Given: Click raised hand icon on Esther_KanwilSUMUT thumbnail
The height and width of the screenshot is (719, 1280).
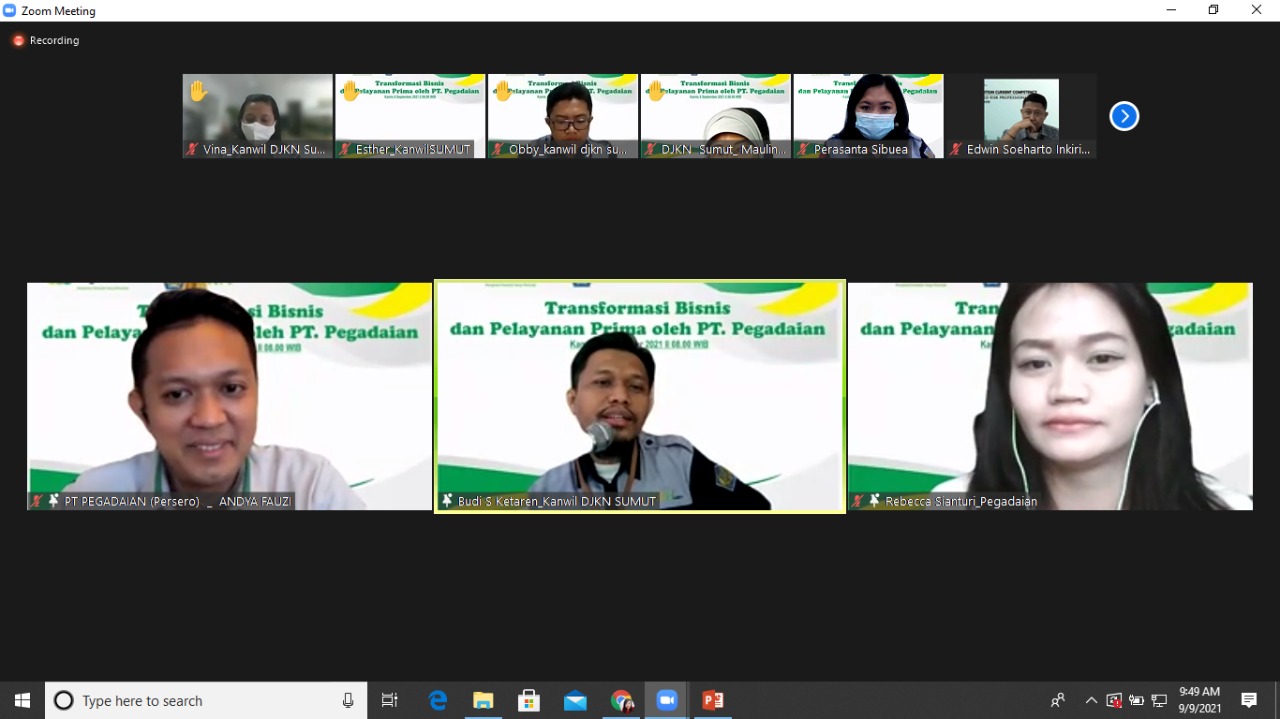Looking at the screenshot, I should click(x=350, y=91).
